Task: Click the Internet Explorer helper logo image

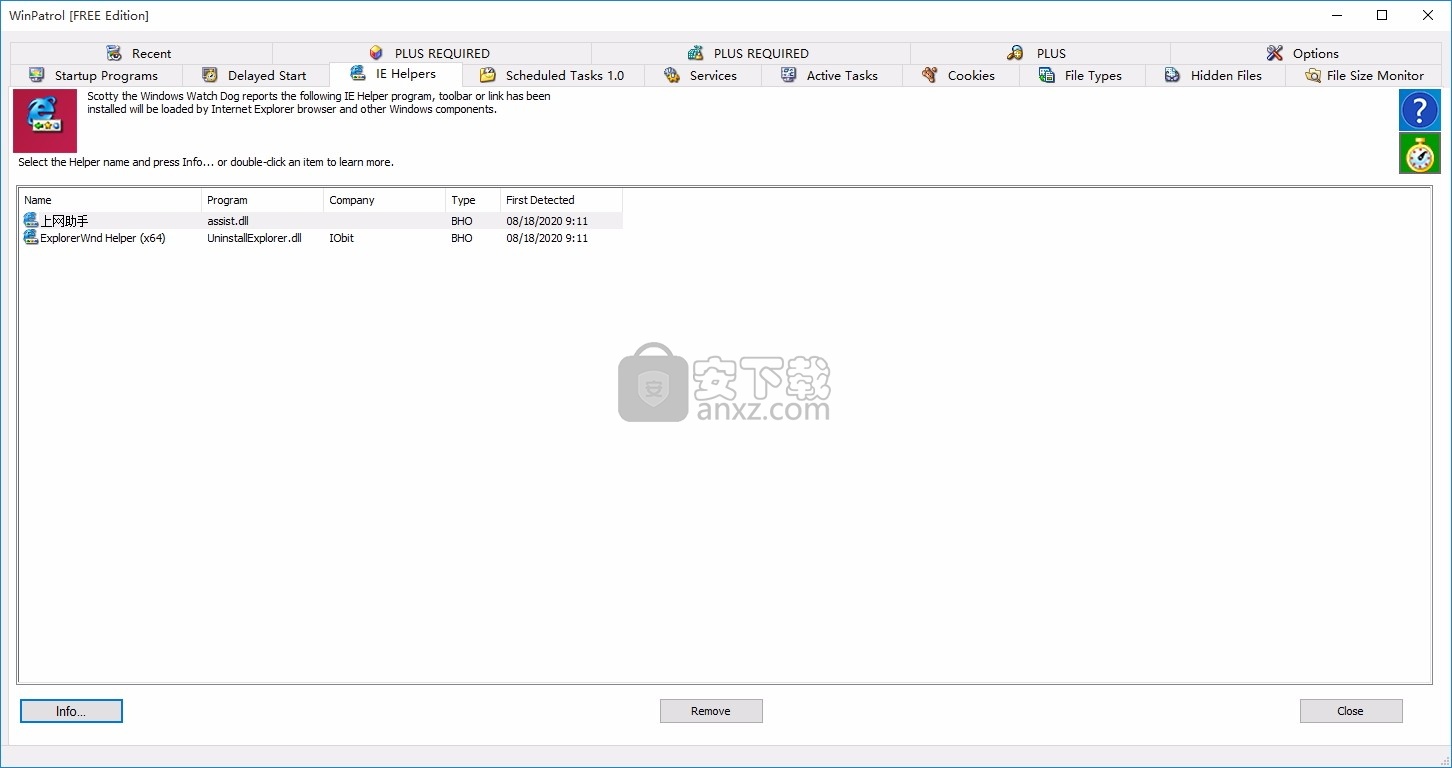Action: tap(45, 121)
